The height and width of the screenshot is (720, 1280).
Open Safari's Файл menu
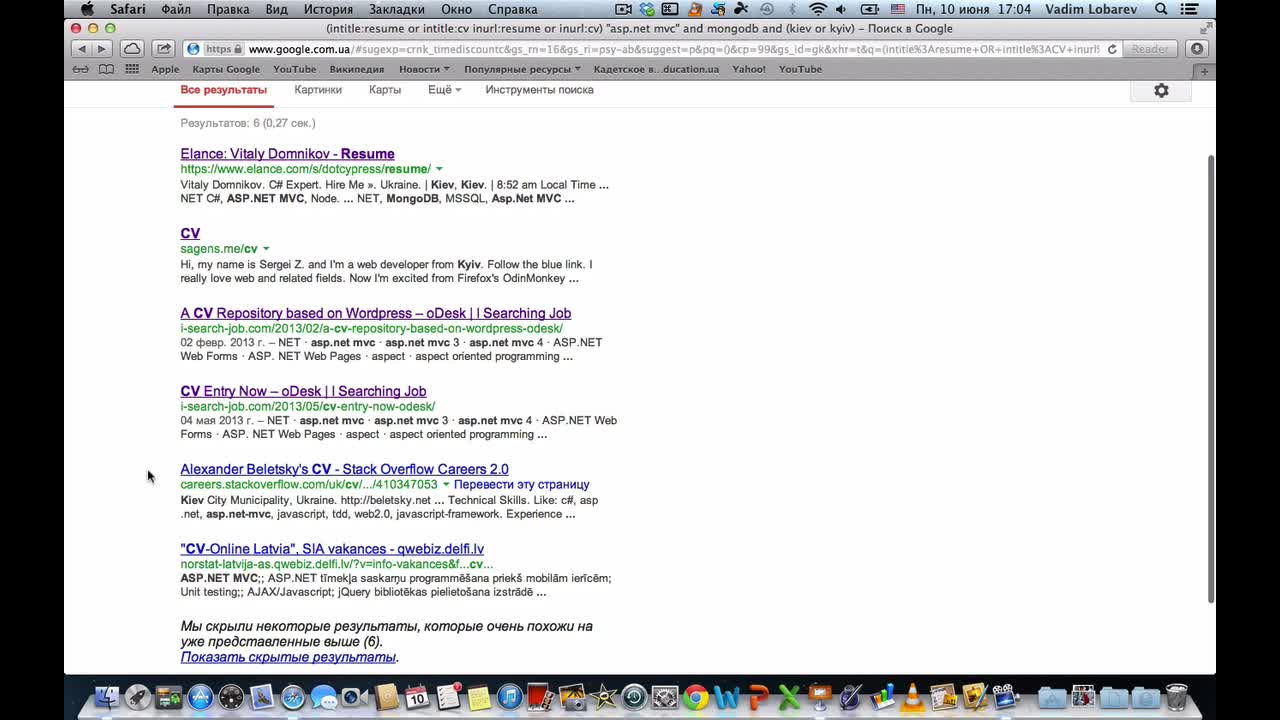pos(175,9)
